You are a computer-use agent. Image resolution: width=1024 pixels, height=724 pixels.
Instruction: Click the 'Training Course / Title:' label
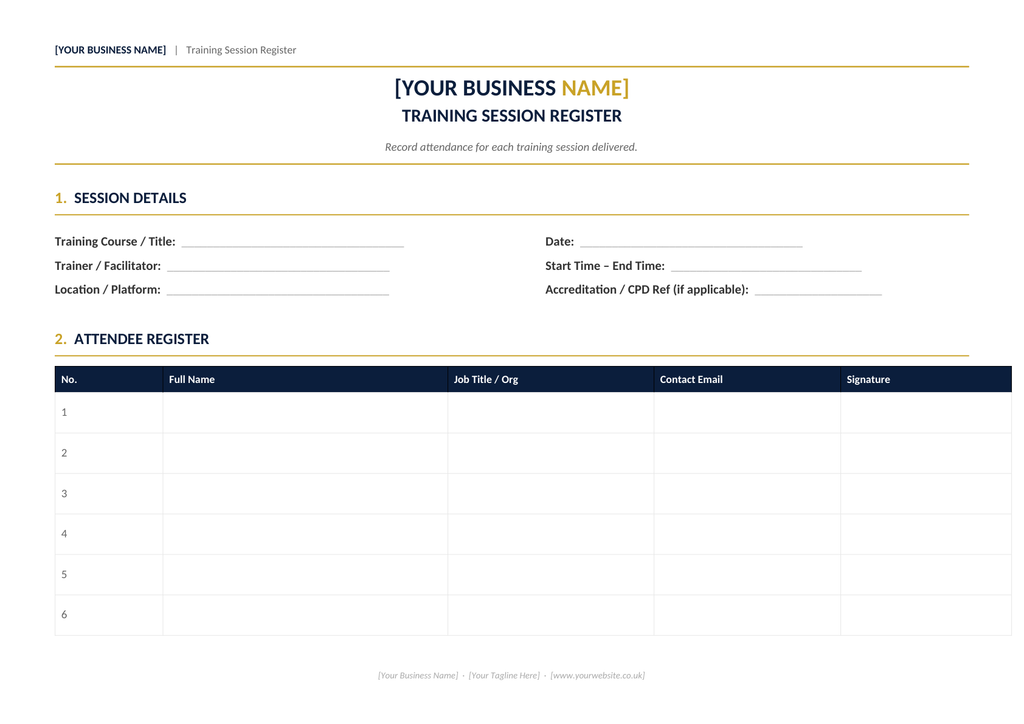pos(115,242)
